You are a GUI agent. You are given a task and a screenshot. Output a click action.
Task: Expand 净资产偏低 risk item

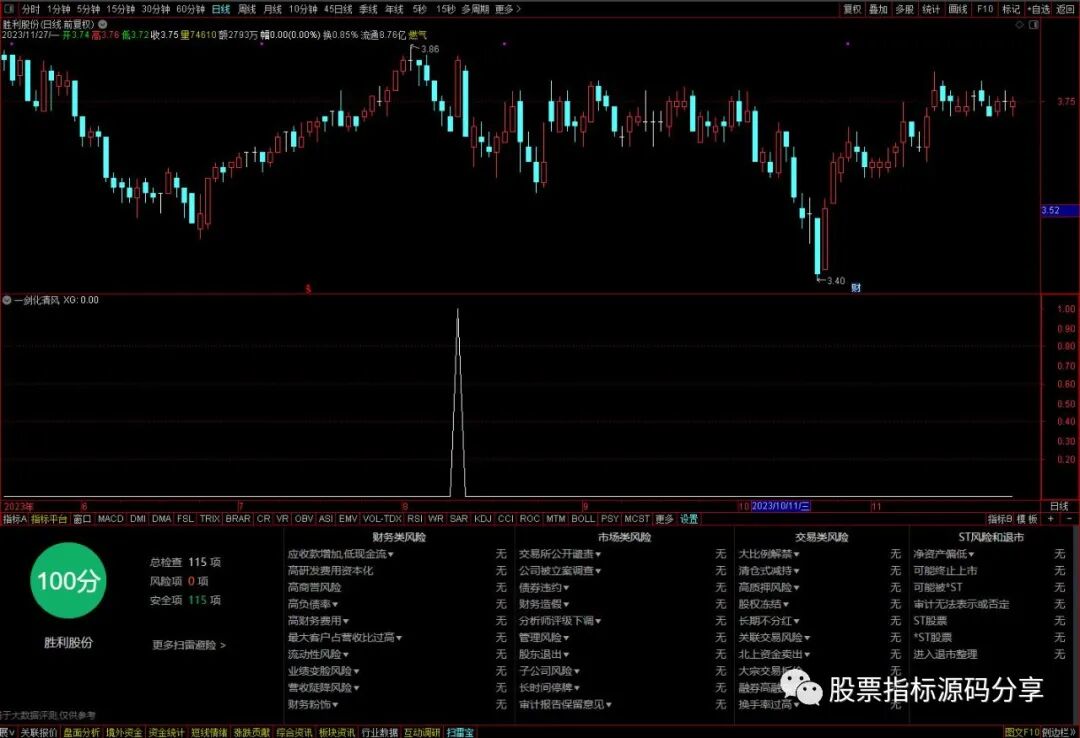(944, 554)
